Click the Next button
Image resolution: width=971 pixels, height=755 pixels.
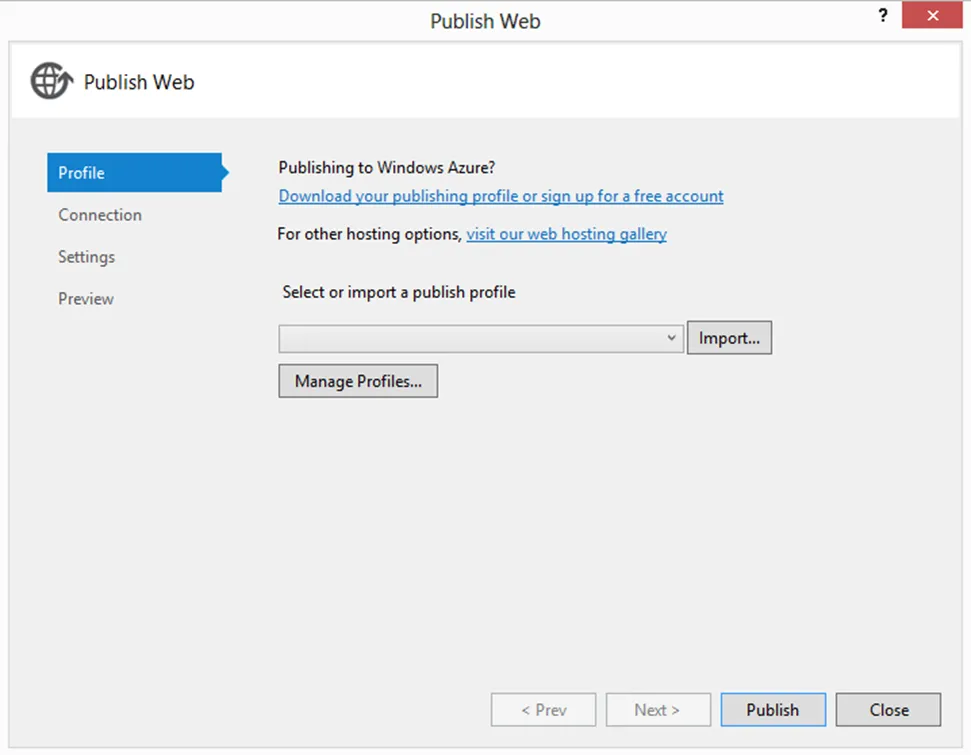pos(658,710)
